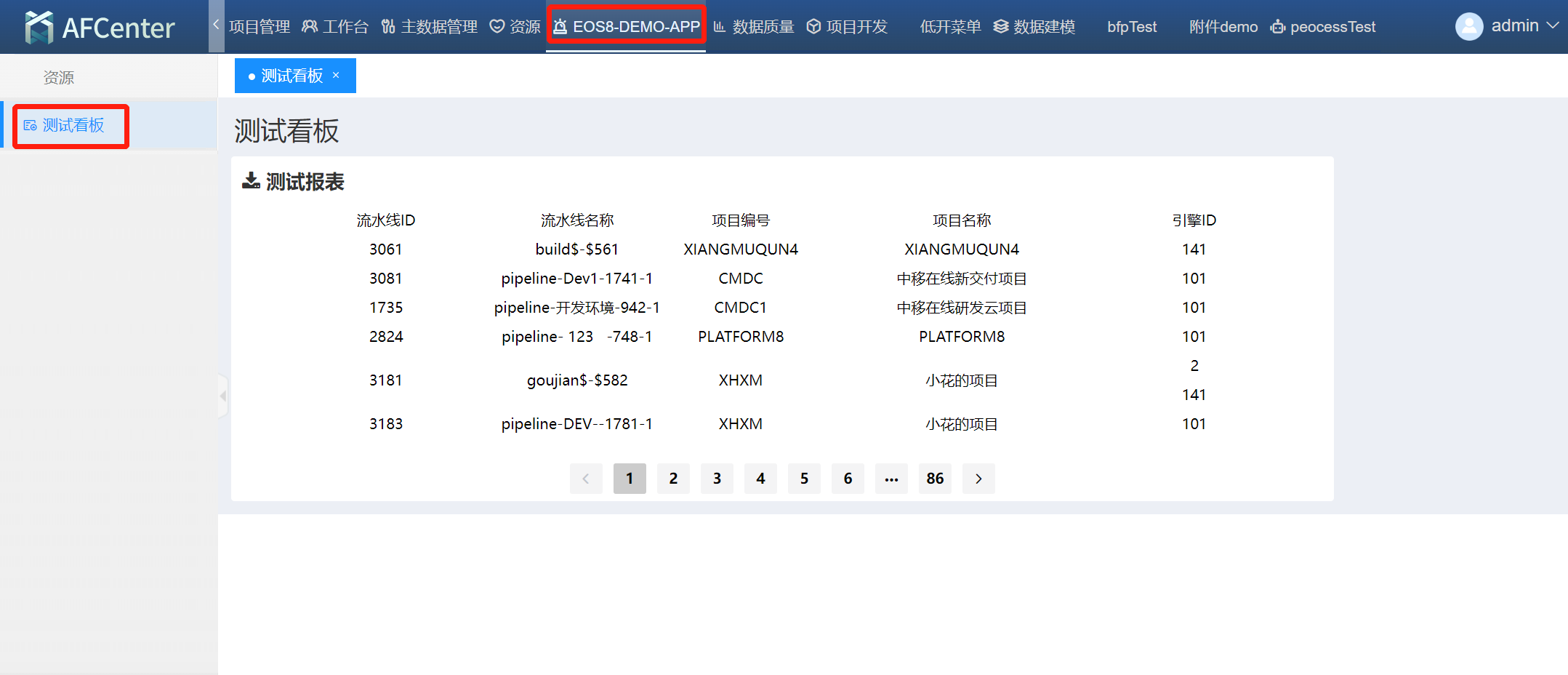
Task: Open 主数据管理 in the top navigation
Action: (429, 27)
